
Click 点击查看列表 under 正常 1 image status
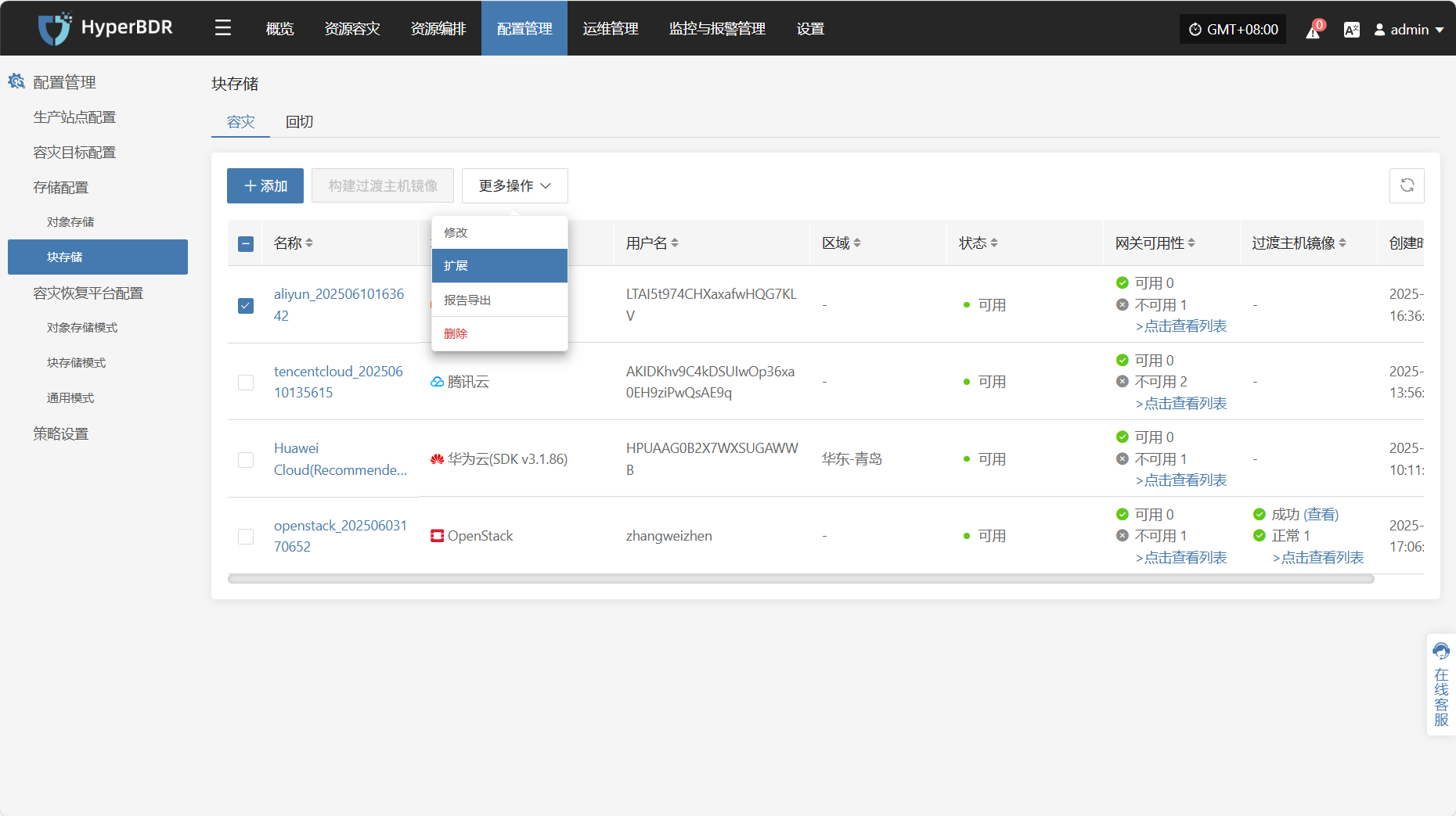1317,558
